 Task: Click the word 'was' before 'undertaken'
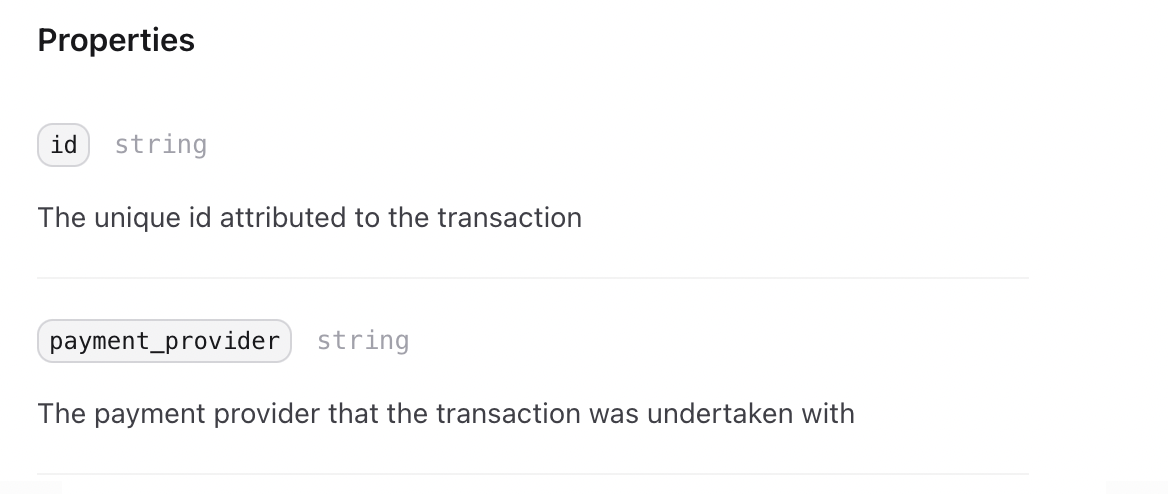(x=614, y=414)
